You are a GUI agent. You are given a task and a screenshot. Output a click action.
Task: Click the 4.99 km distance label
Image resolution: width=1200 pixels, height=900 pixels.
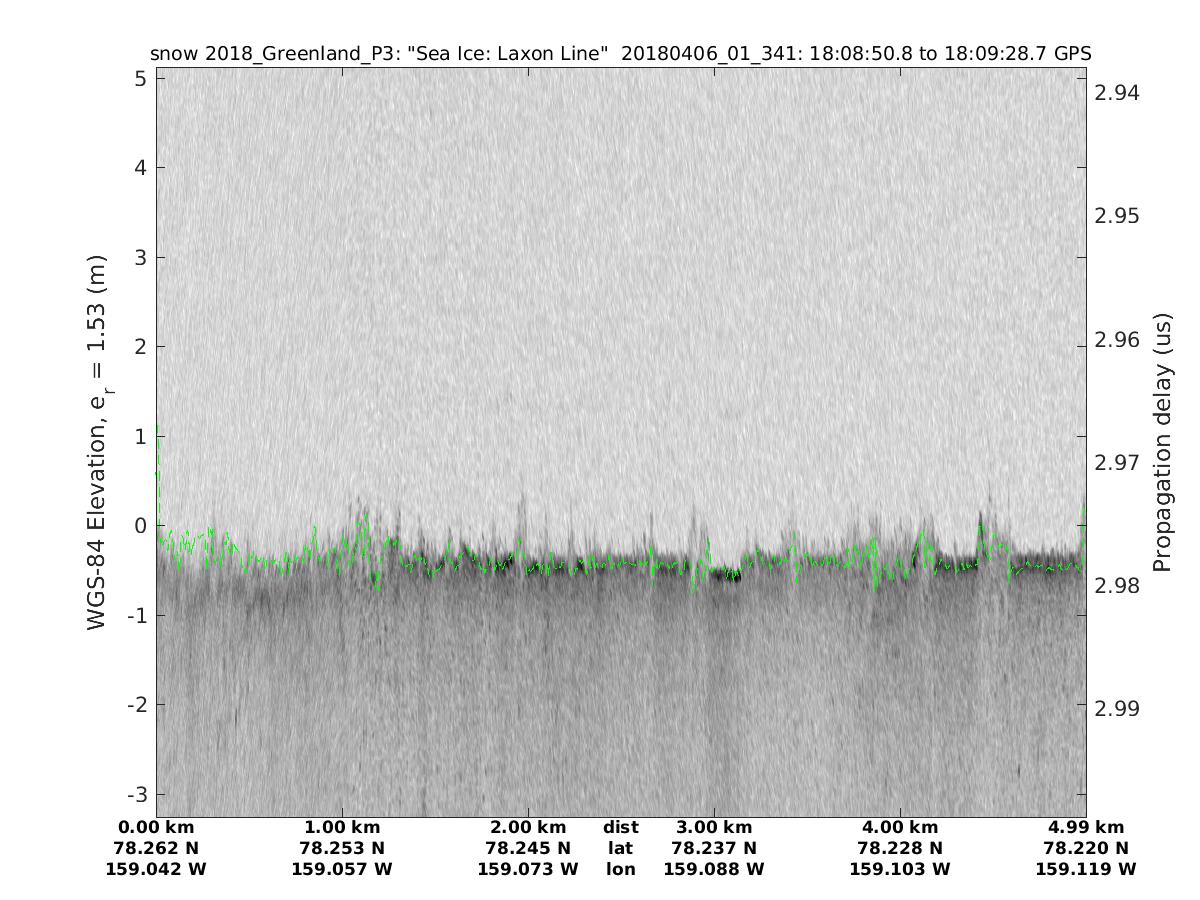1086,827
